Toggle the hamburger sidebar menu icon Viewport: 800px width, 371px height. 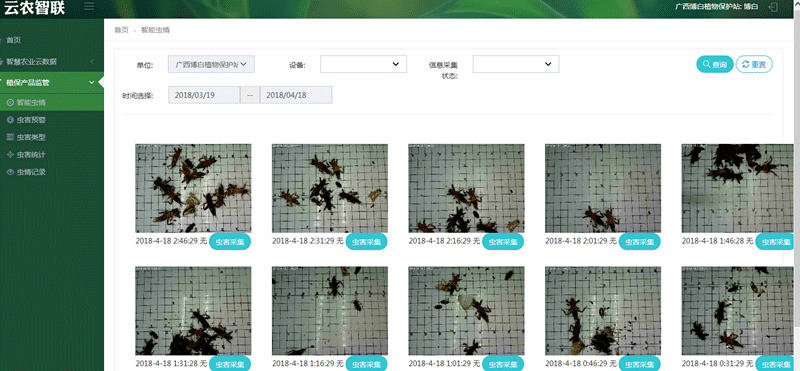89,7
